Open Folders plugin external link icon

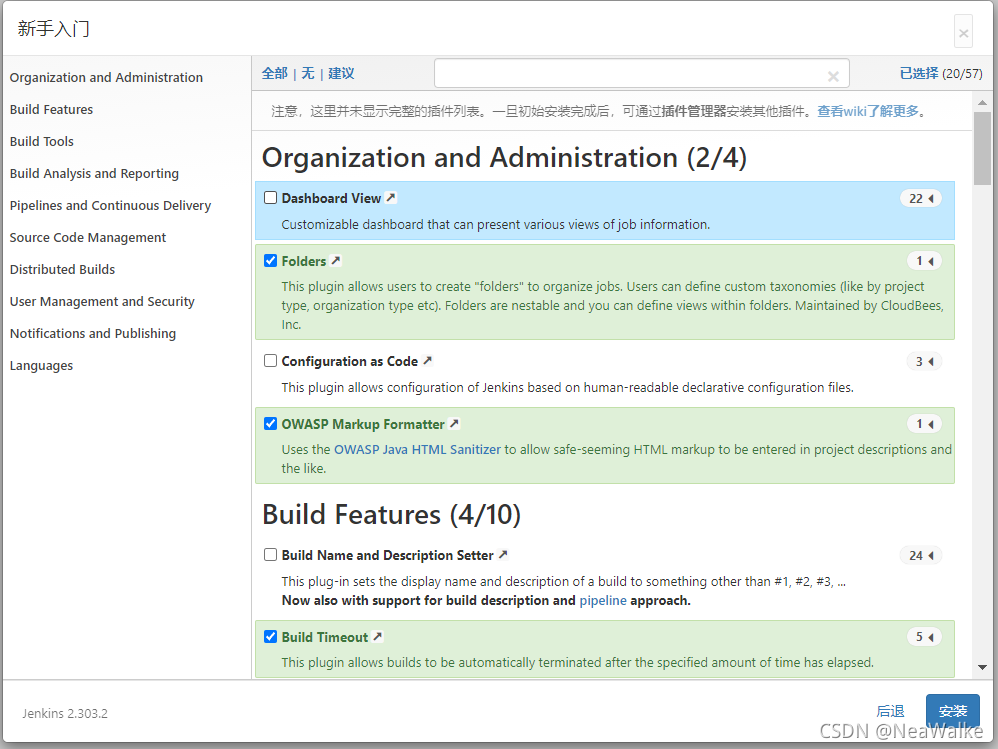[336, 260]
